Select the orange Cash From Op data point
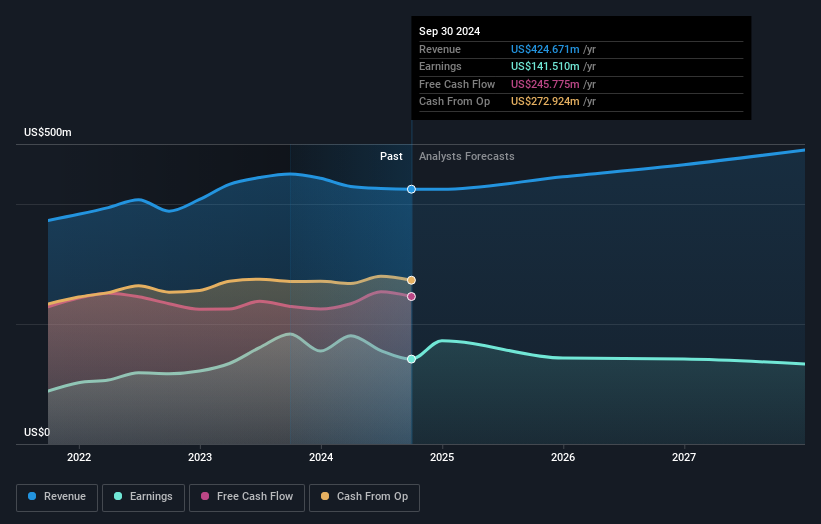Viewport: 821px width, 524px height. click(x=412, y=280)
